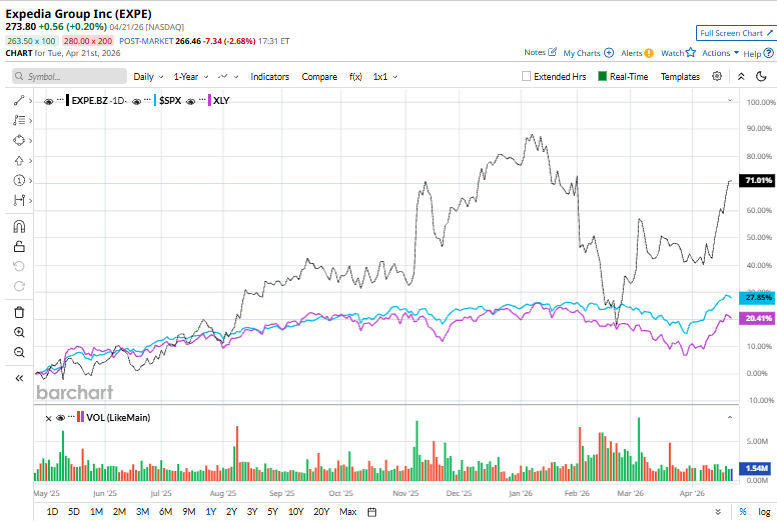Hide the XLY comparison eye icon
This screenshot has width=777, height=522.
tap(191, 101)
